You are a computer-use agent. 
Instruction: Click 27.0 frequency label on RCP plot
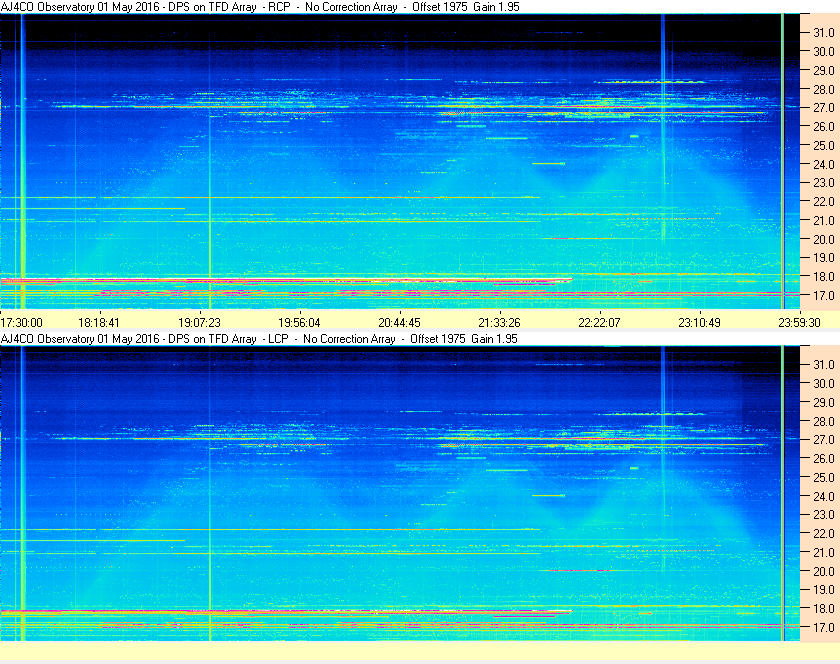pos(824,108)
